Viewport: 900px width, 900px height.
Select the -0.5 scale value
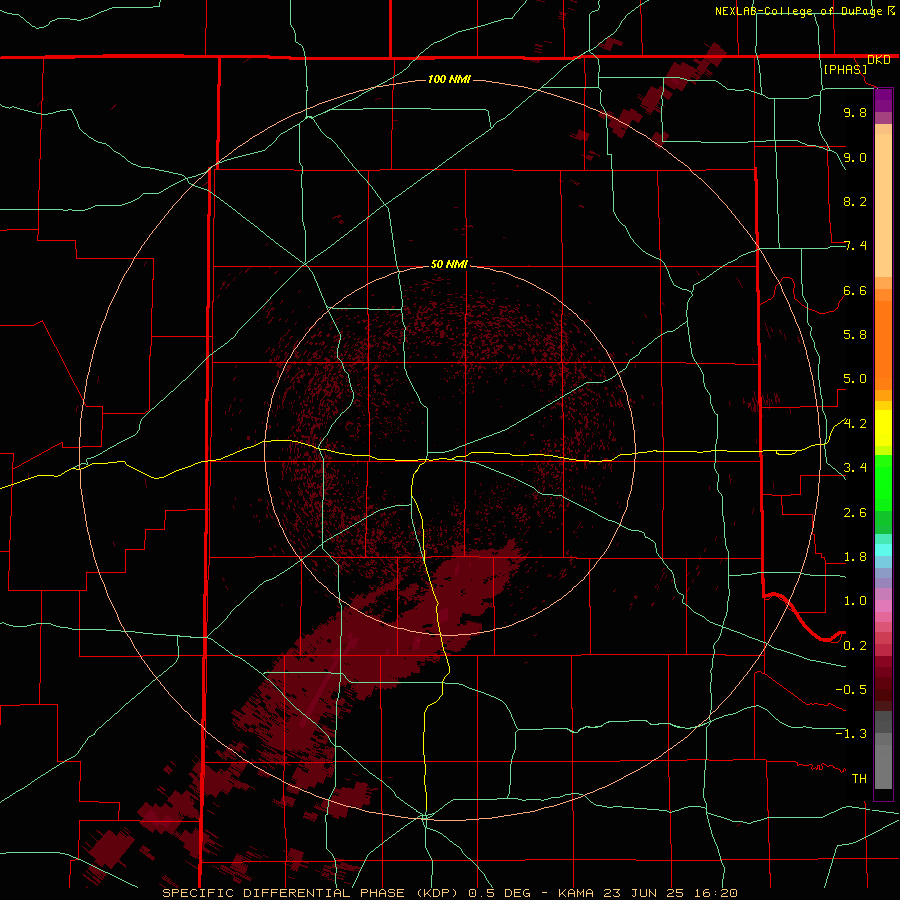(x=851, y=690)
